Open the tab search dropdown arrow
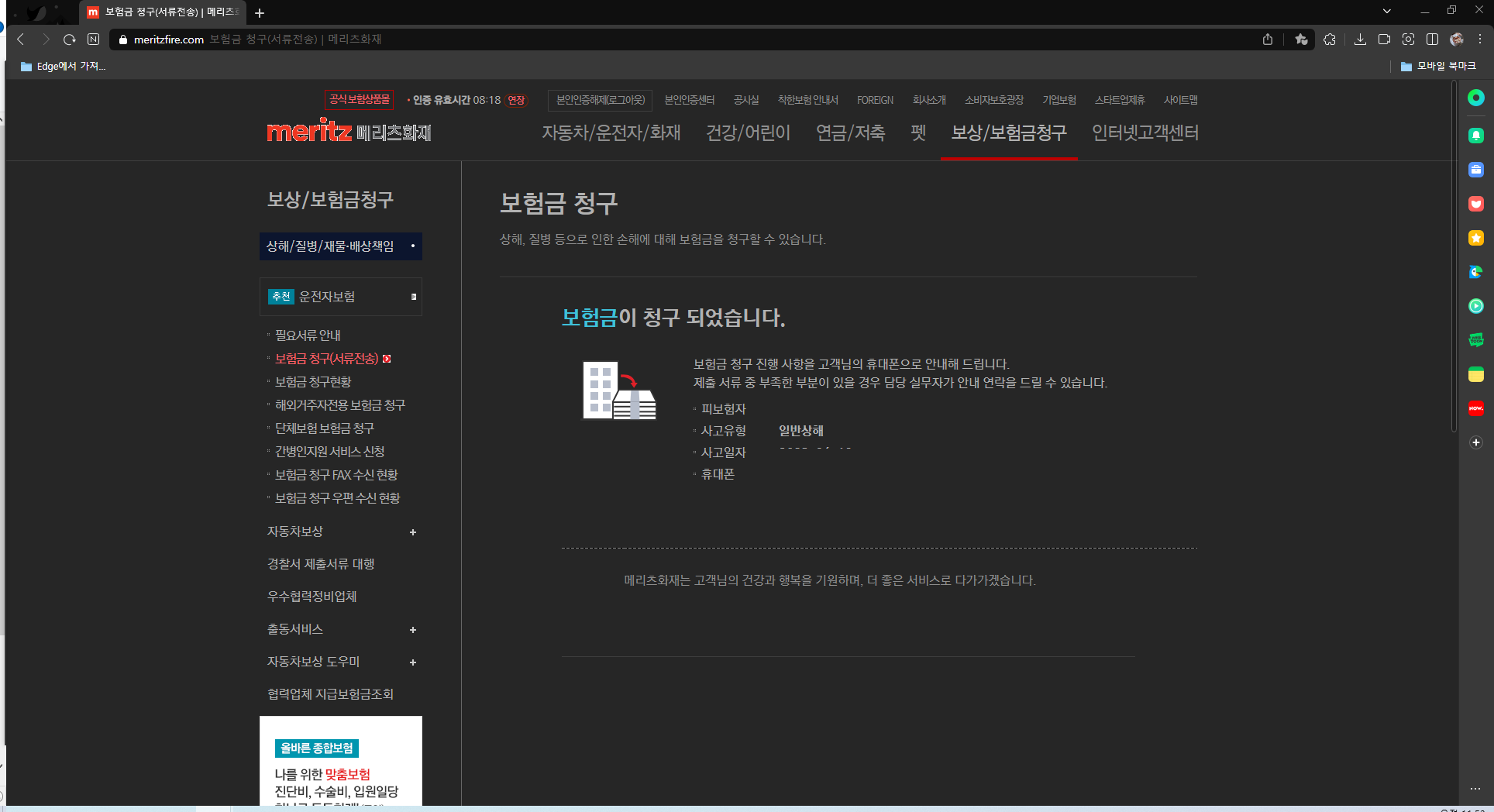The height and width of the screenshot is (812, 1494). tap(1387, 12)
